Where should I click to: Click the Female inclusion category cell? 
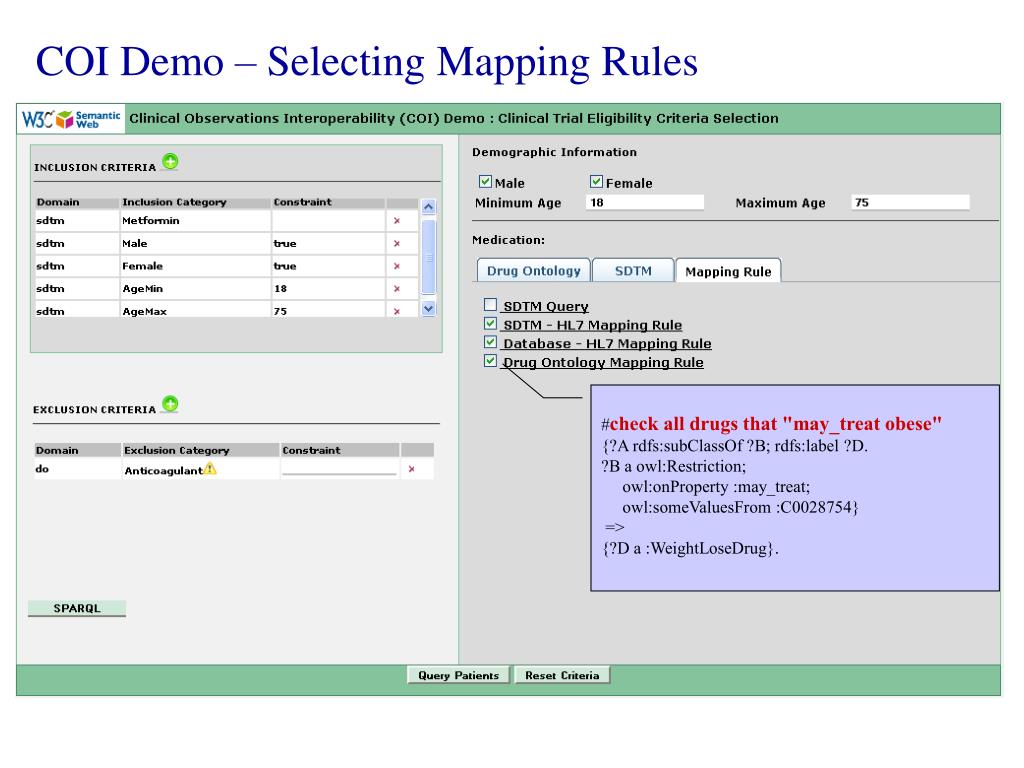195,266
